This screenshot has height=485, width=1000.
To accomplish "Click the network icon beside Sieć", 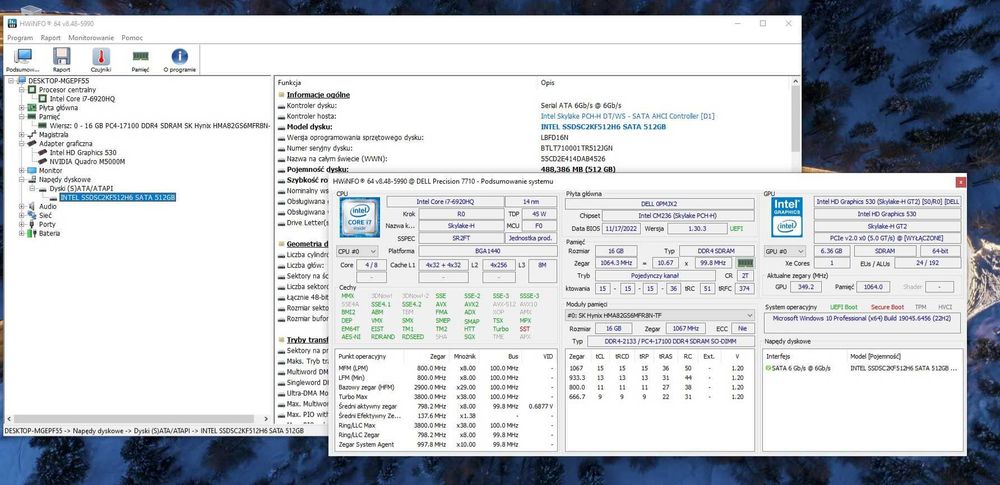I will click(32, 215).
